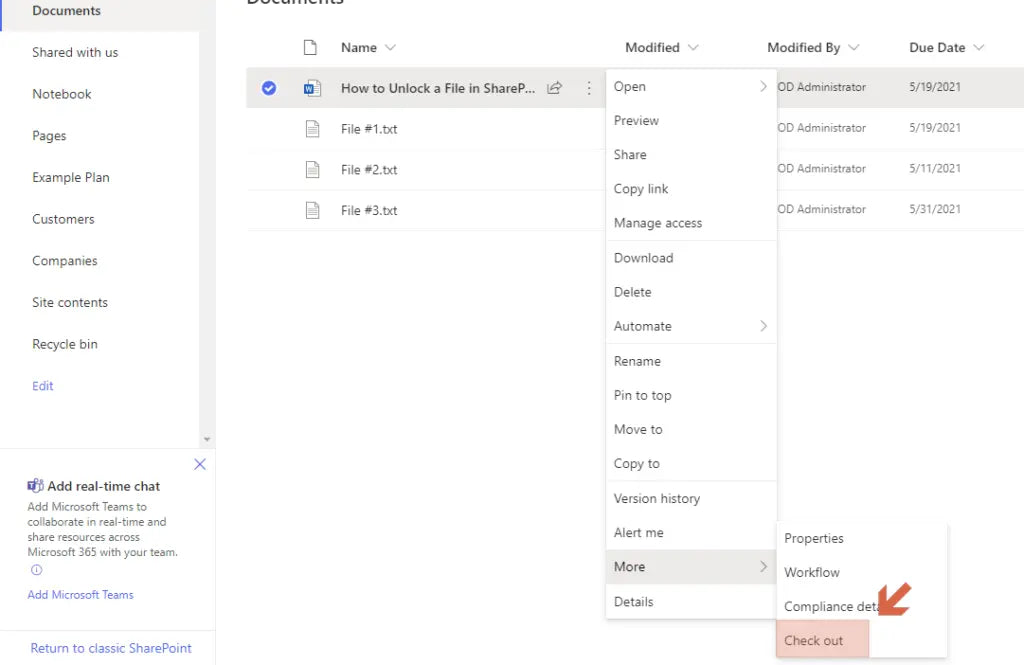Click the sidebar scrollbar down arrow

(x=207, y=439)
